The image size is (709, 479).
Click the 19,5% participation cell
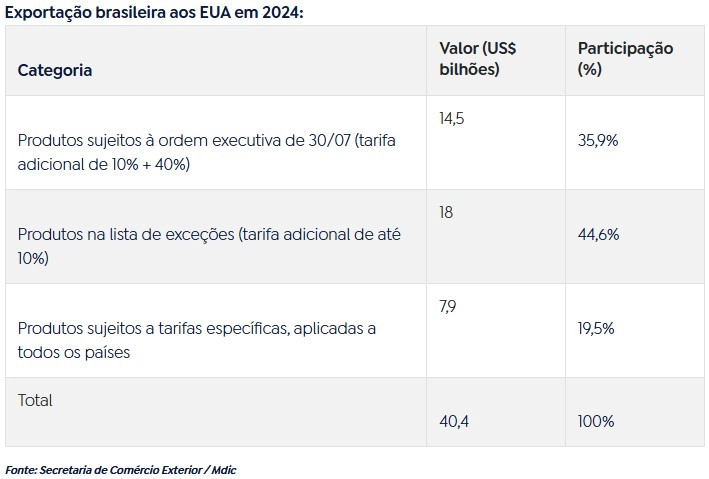[x=596, y=328]
